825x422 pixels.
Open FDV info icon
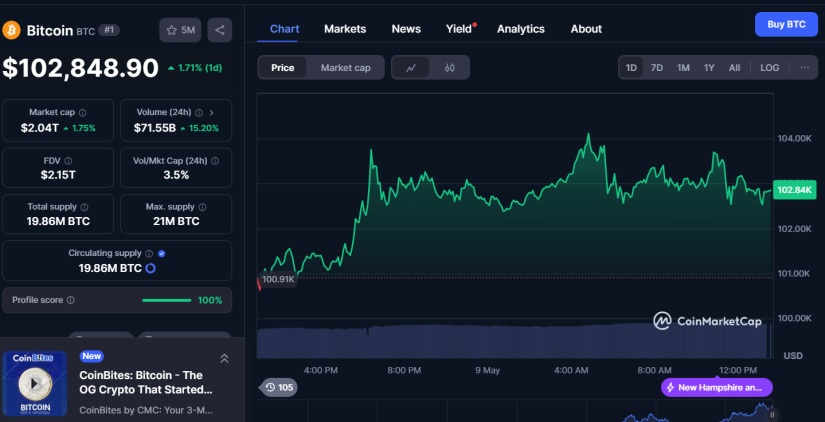click(x=68, y=161)
